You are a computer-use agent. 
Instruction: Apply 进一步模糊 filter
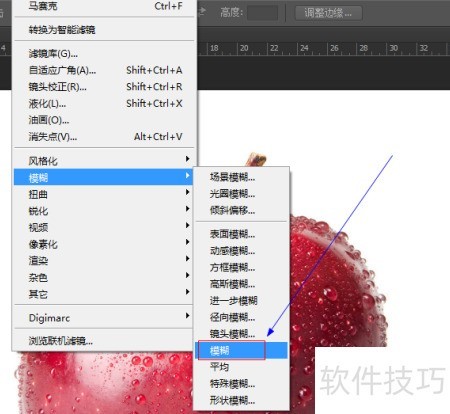[x=241, y=301]
